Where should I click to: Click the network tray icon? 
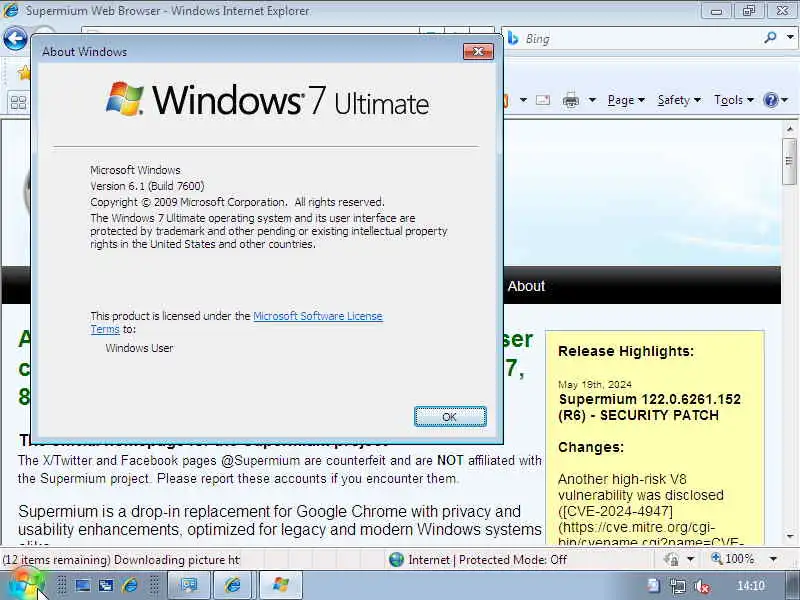[678, 586]
